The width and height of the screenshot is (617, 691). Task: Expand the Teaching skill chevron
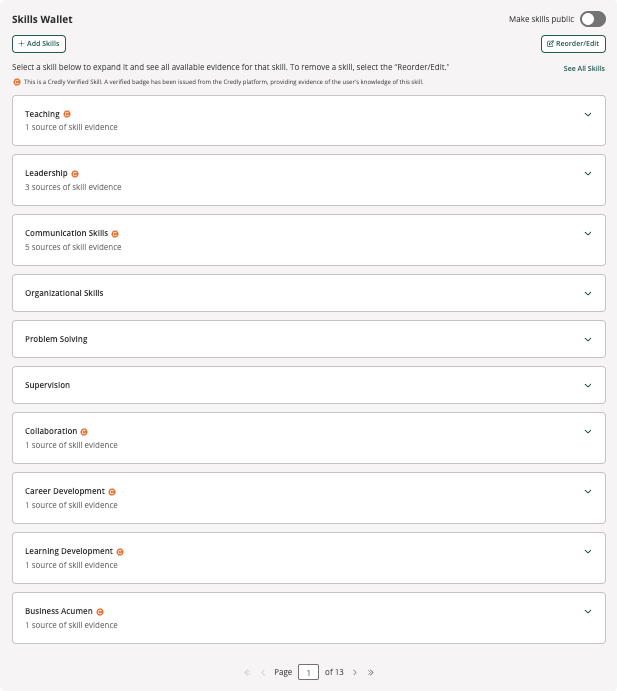588,115
